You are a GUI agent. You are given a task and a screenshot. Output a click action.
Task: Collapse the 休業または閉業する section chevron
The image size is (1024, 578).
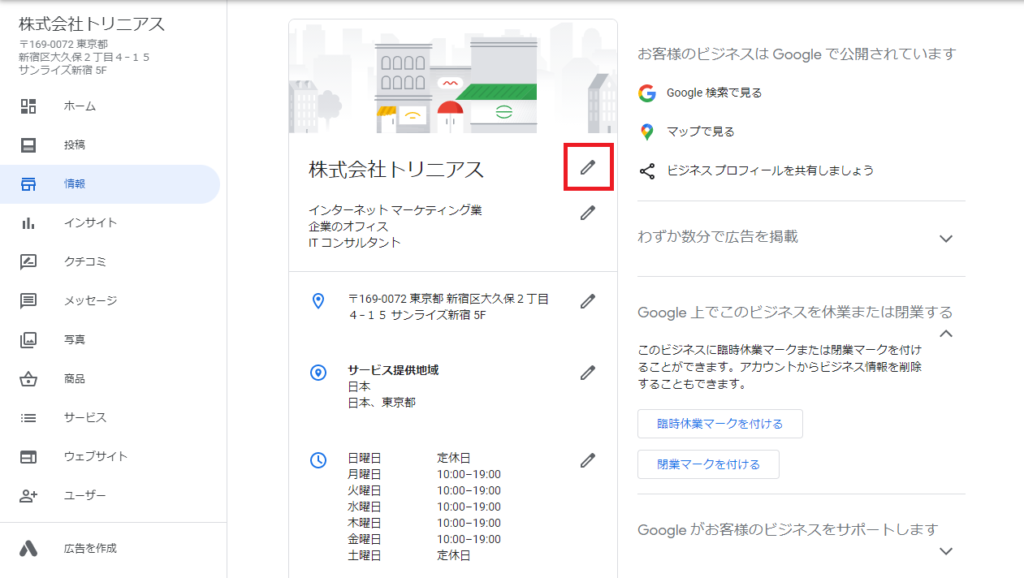pyautogui.click(x=946, y=334)
